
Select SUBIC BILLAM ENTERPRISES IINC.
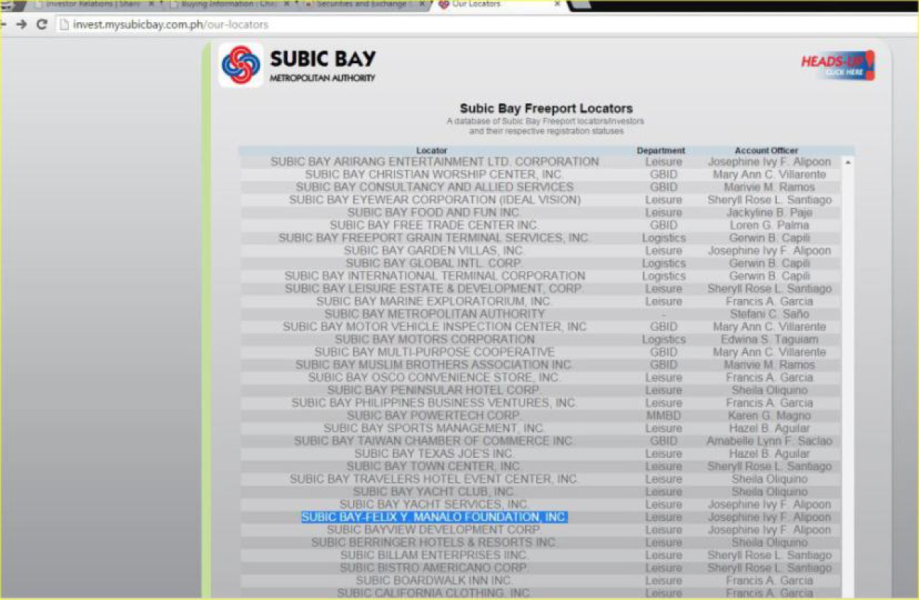tap(434, 555)
